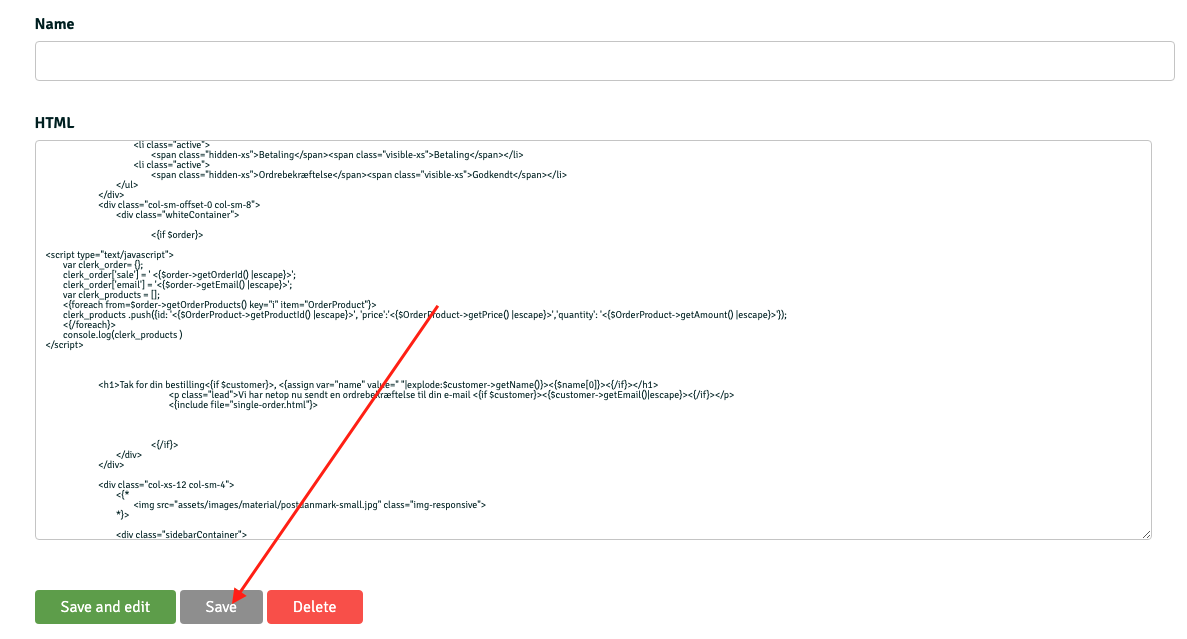Click the Name field label
The height and width of the screenshot is (639, 1187).
click(55, 23)
